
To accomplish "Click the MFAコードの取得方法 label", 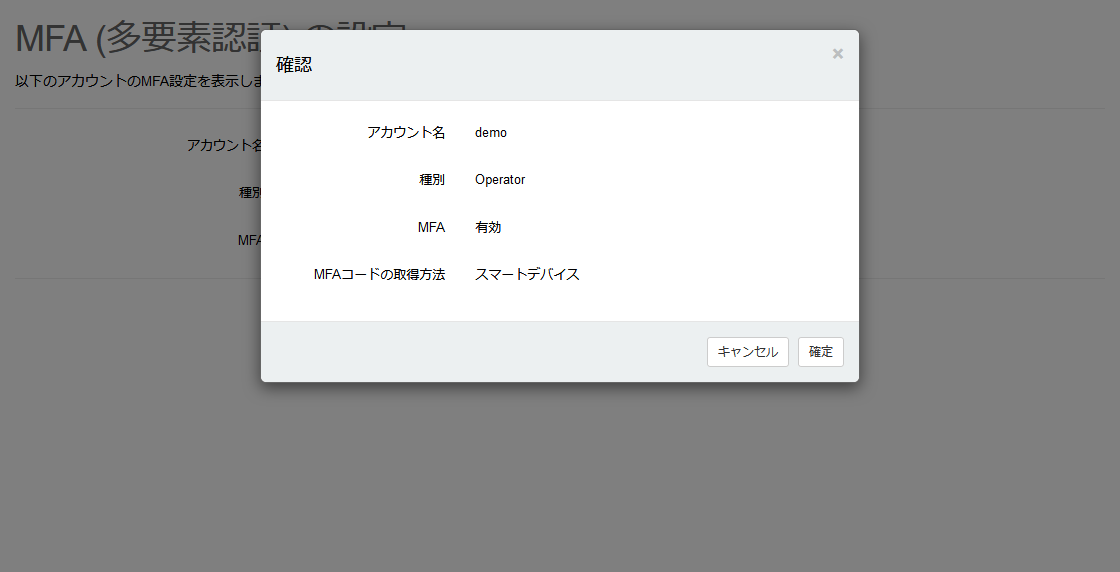I will pos(379,274).
